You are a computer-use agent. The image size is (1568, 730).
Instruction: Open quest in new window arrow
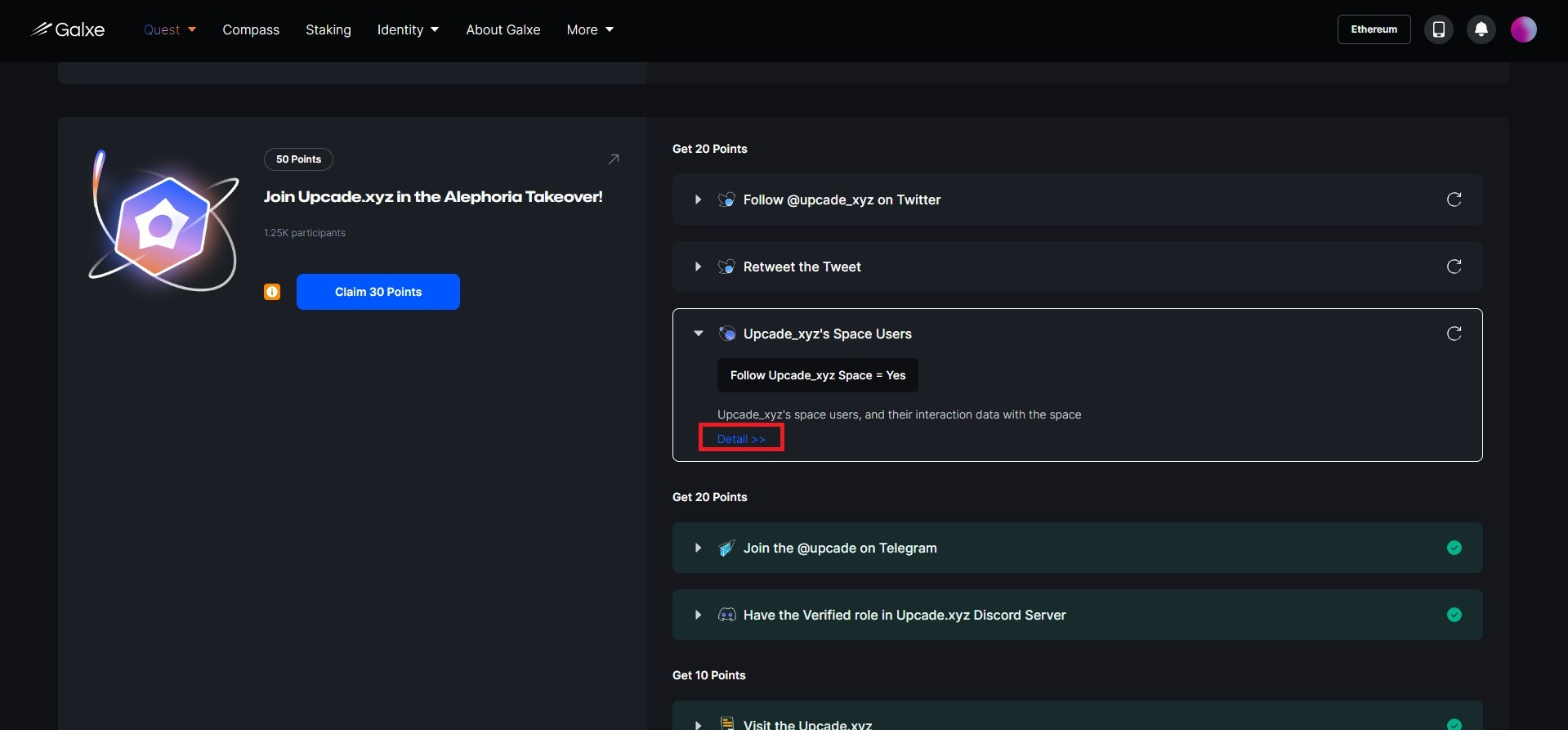coord(614,159)
